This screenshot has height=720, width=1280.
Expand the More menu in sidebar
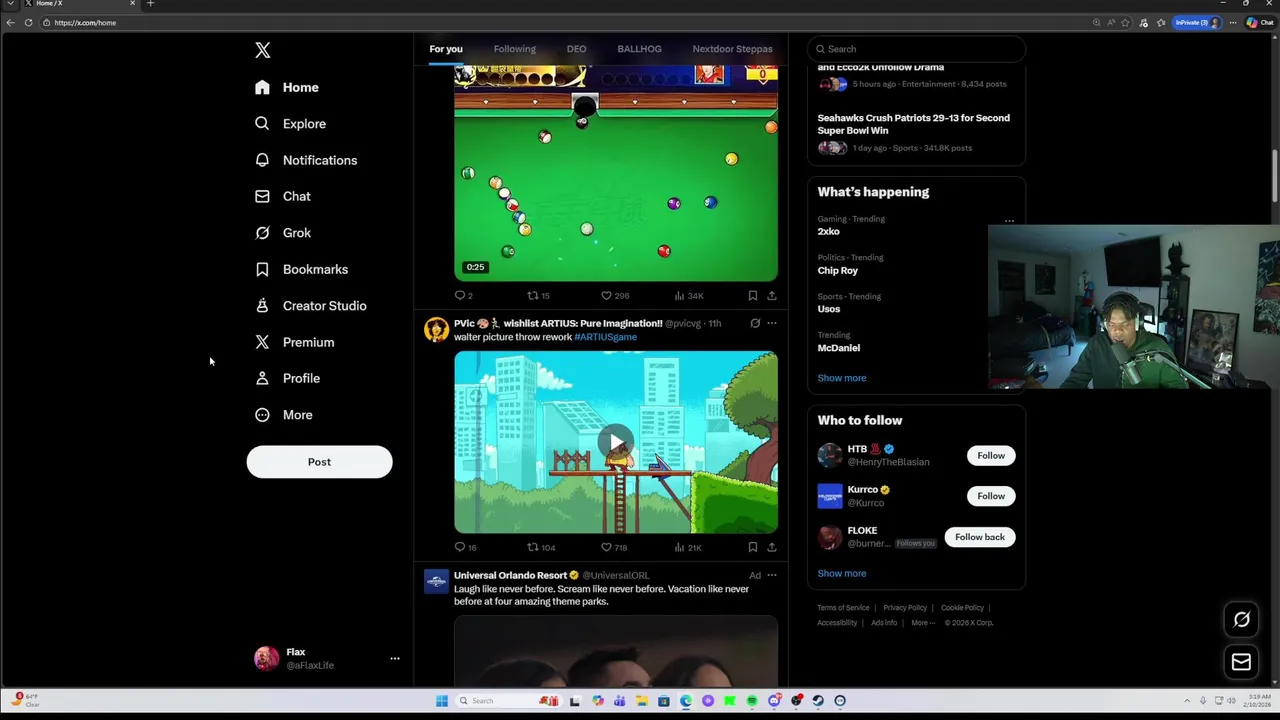283,415
